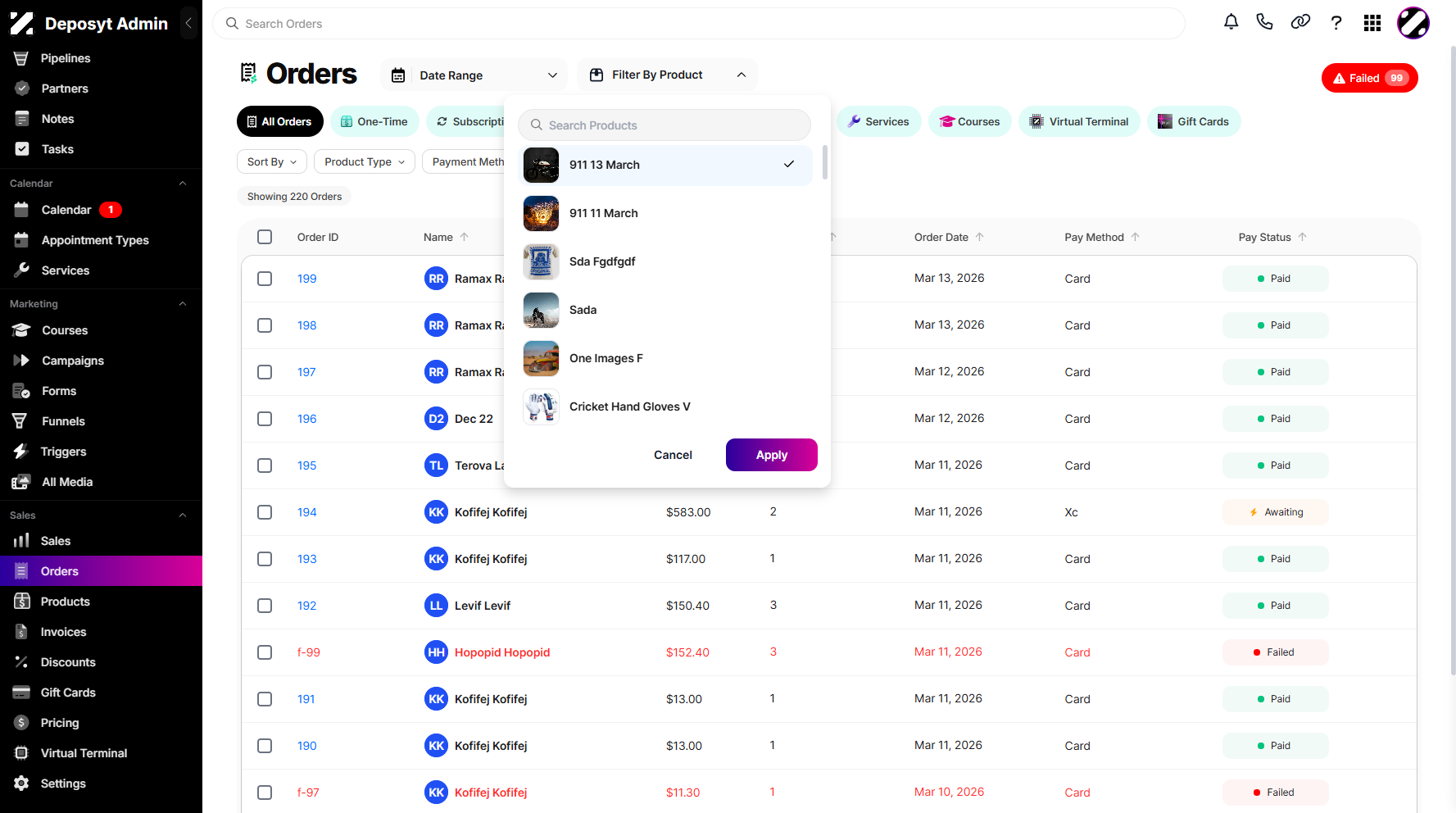
Task: Switch to the Courses tab
Action: 969,121
